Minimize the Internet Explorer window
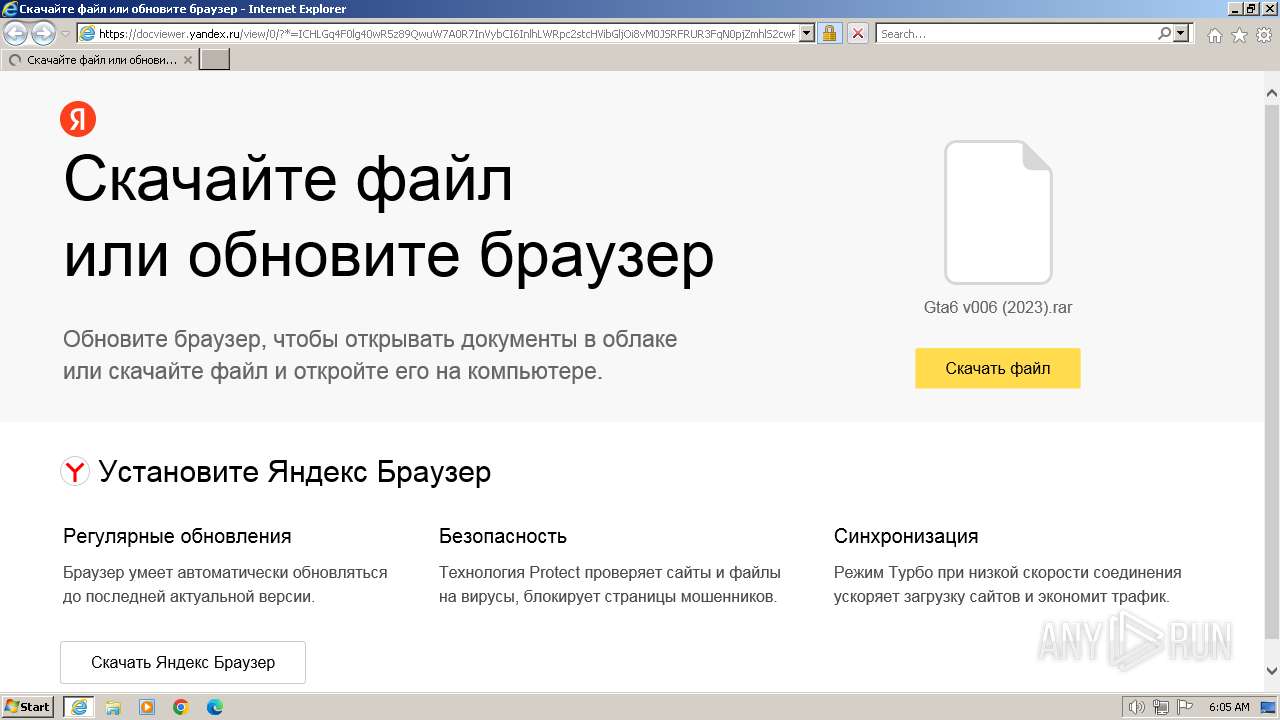This screenshot has height=720, width=1280. coord(1235,9)
